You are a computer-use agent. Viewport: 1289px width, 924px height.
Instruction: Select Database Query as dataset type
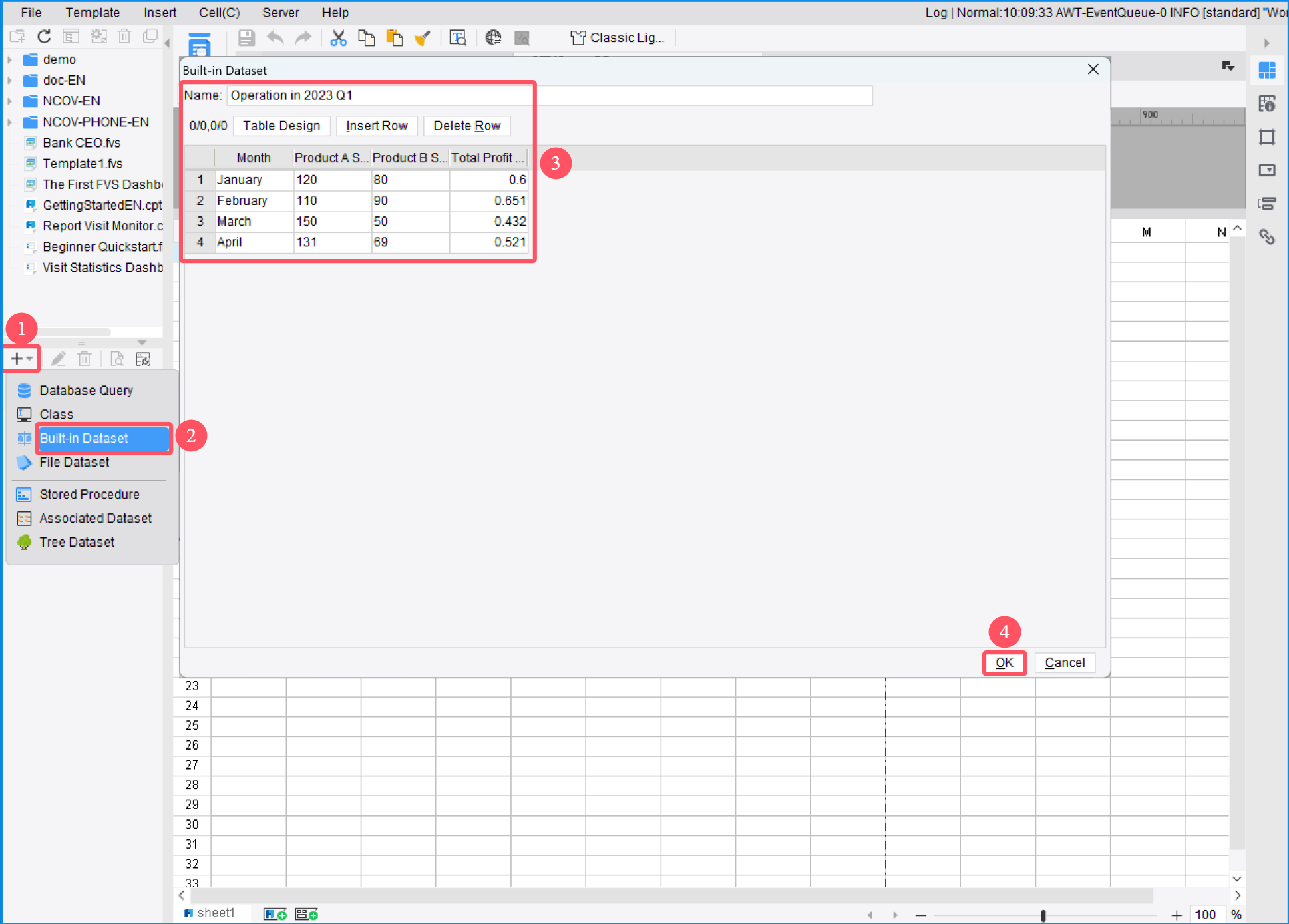(x=86, y=390)
